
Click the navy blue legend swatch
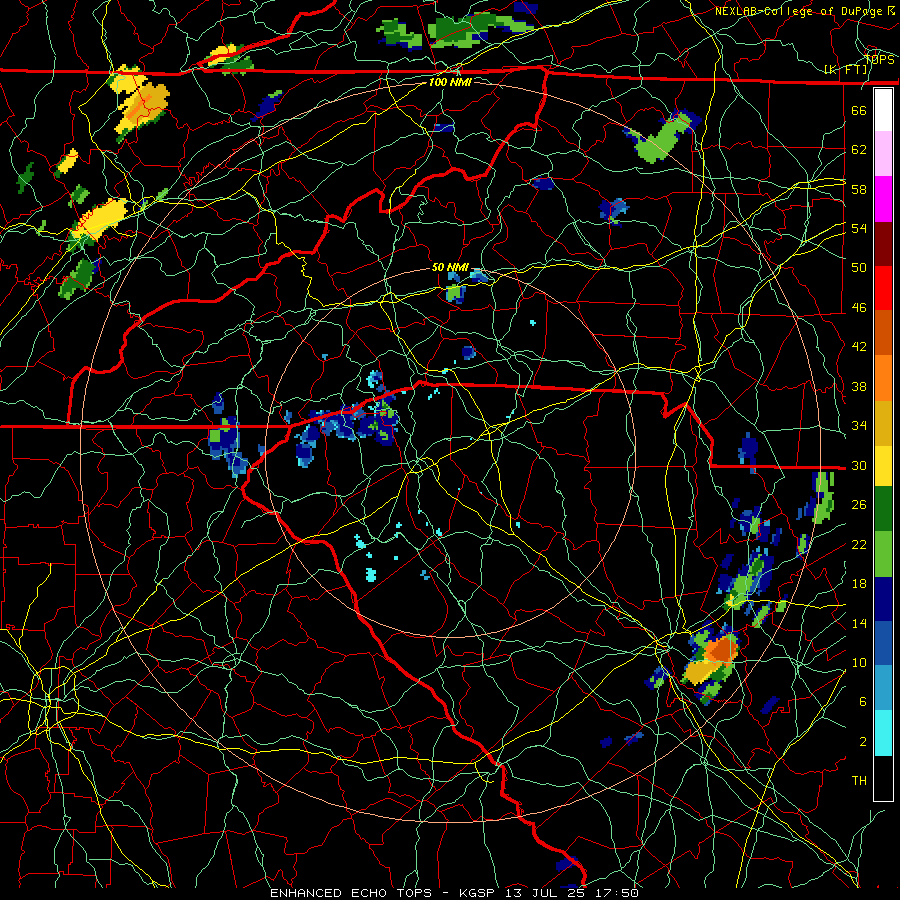click(x=883, y=599)
